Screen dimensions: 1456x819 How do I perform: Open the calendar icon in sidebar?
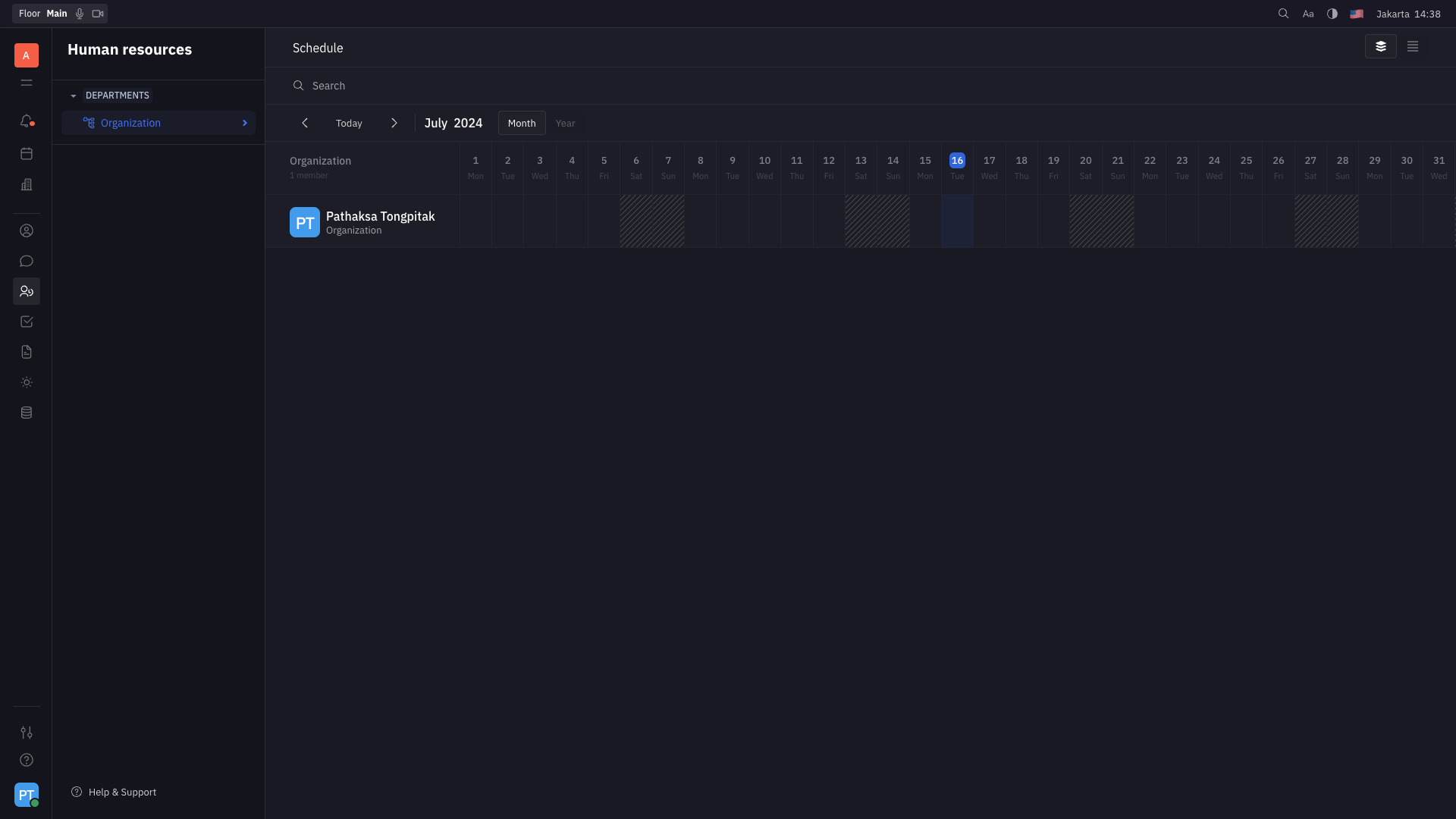tap(27, 154)
